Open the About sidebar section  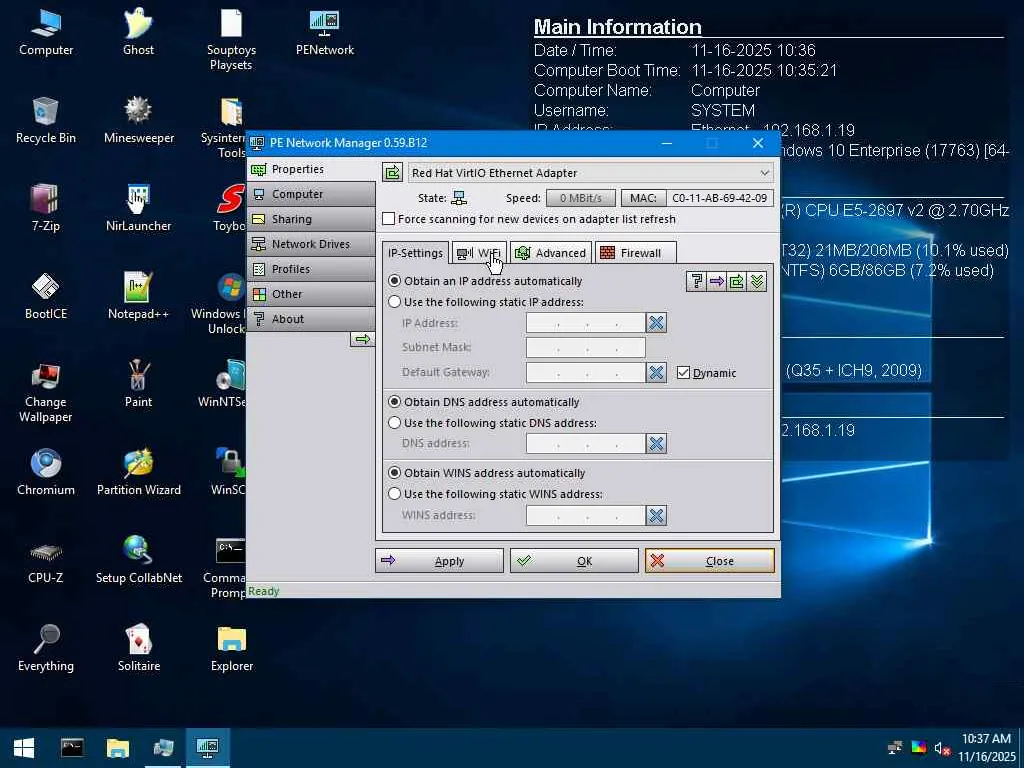coord(312,319)
